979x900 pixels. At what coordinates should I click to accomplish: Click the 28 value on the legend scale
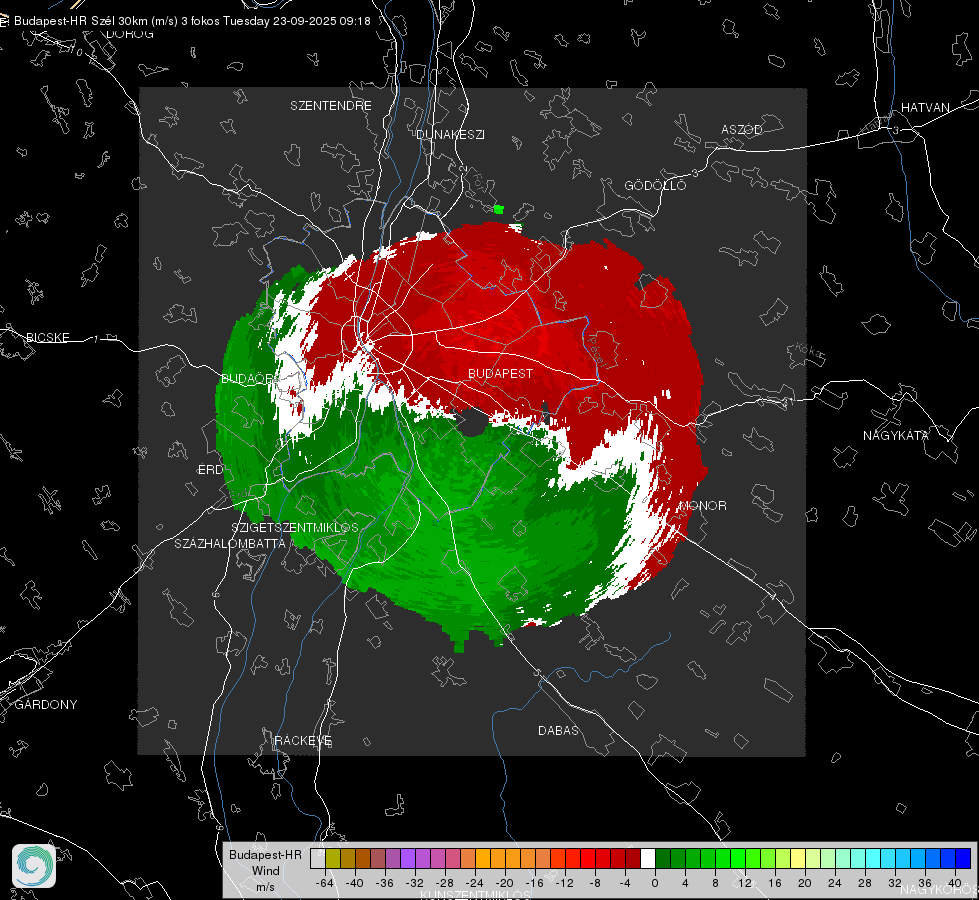click(x=865, y=883)
